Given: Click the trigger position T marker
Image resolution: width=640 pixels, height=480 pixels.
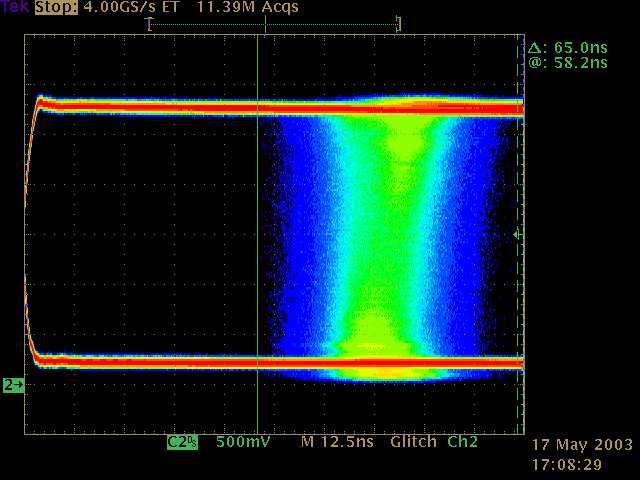Looking at the screenshot, I should point(149,24).
